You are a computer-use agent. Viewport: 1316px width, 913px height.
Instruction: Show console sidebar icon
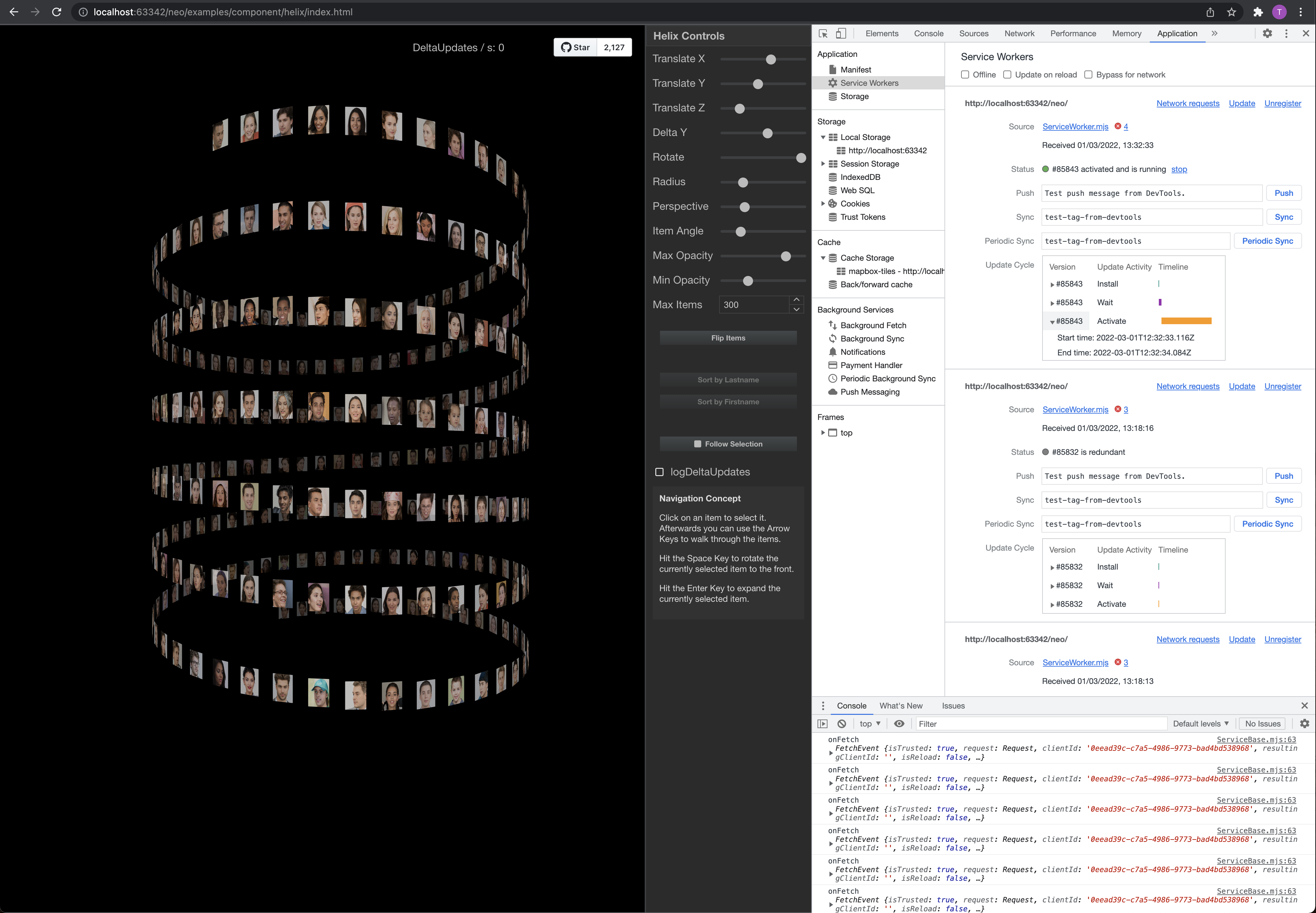[x=822, y=723]
